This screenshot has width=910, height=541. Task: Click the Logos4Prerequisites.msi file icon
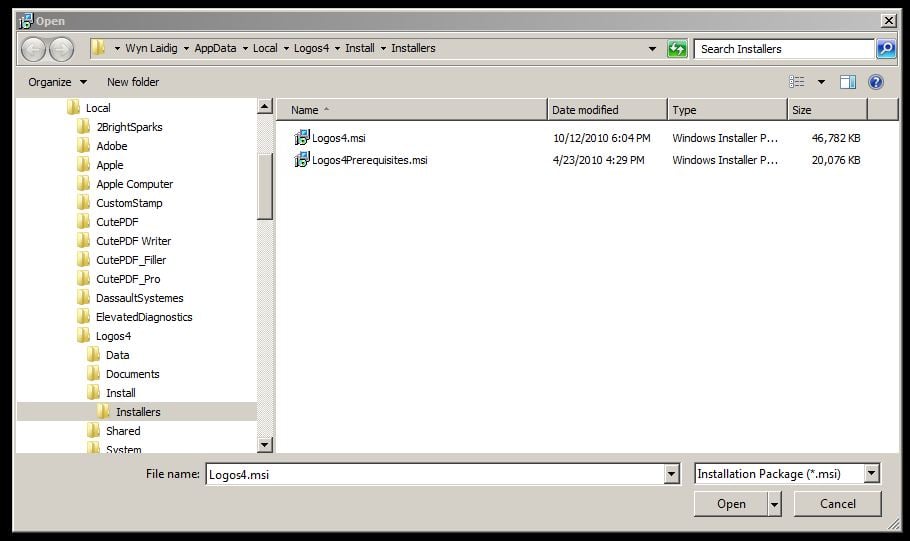tap(302, 160)
